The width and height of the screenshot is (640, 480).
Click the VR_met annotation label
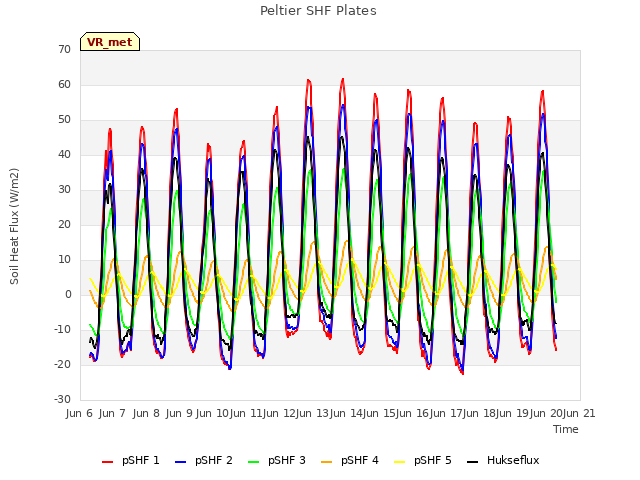(110, 42)
